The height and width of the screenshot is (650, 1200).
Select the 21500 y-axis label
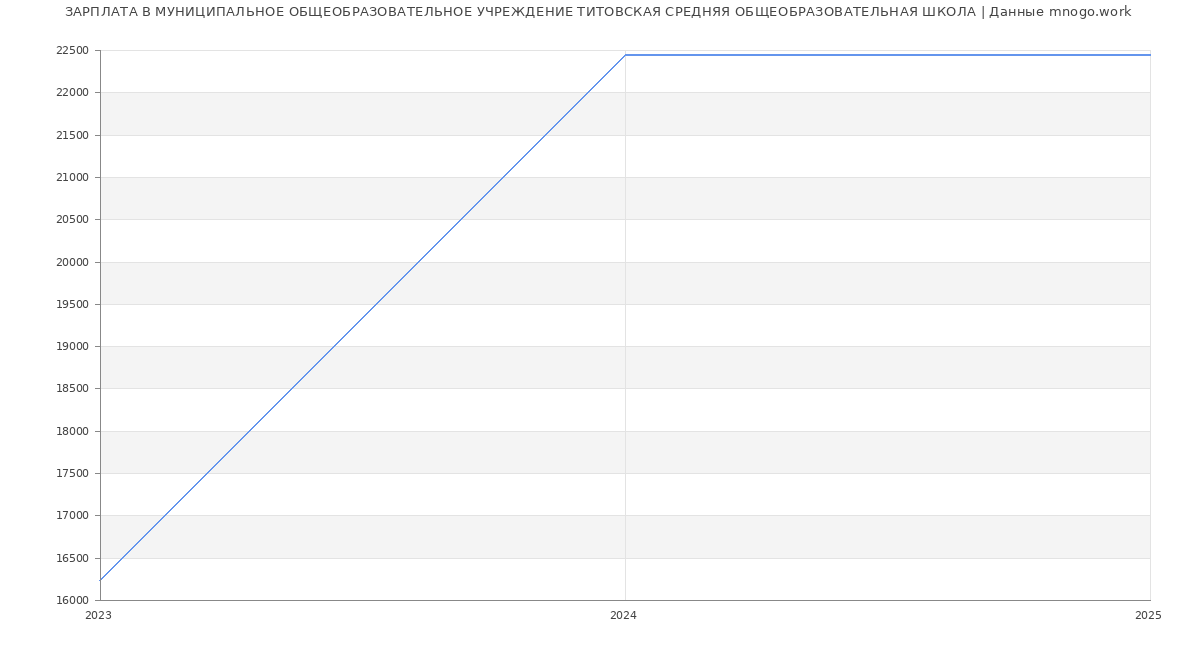(x=72, y=135)
